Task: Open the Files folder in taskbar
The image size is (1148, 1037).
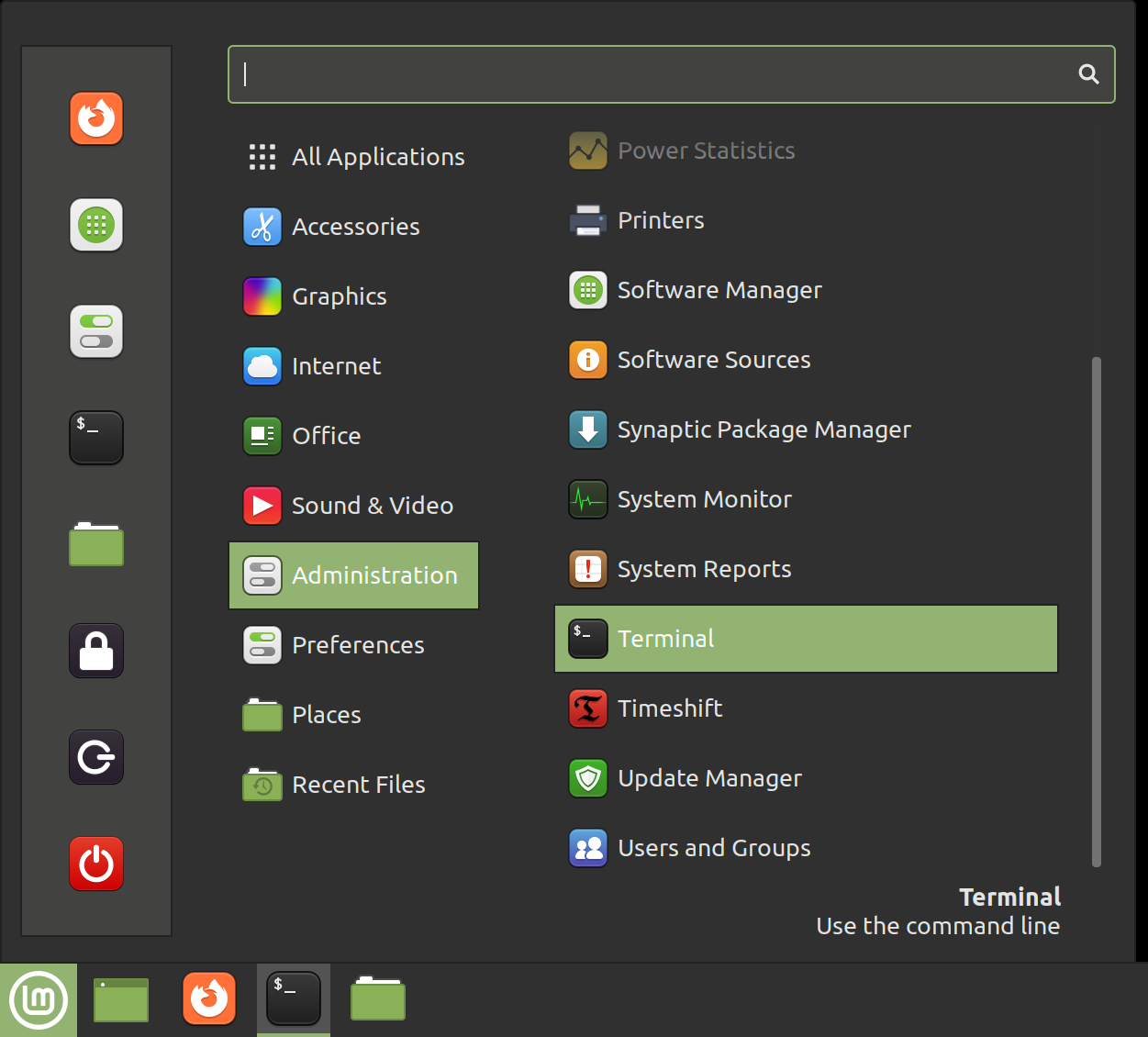Action: [x=378, y=998]
